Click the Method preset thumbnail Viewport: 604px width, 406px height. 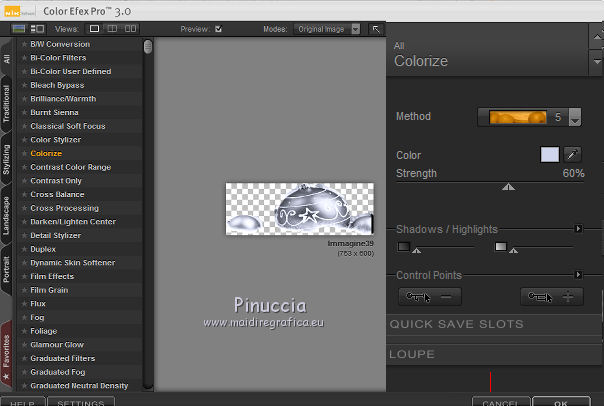pos(518,117)
